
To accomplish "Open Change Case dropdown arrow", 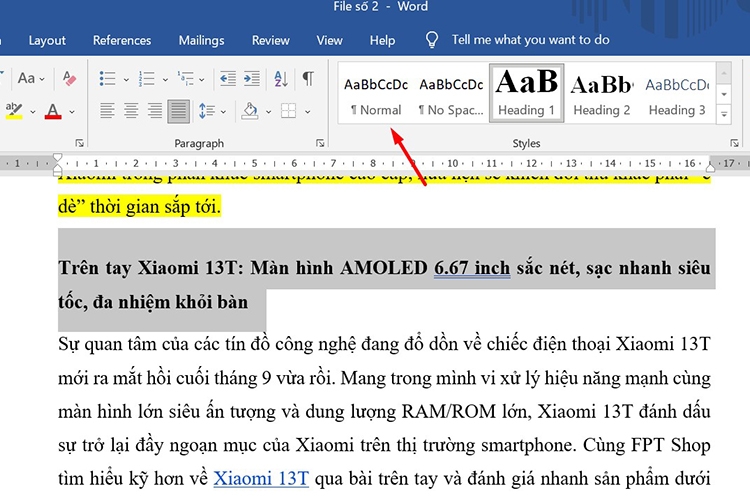I will tap(42, 79).
